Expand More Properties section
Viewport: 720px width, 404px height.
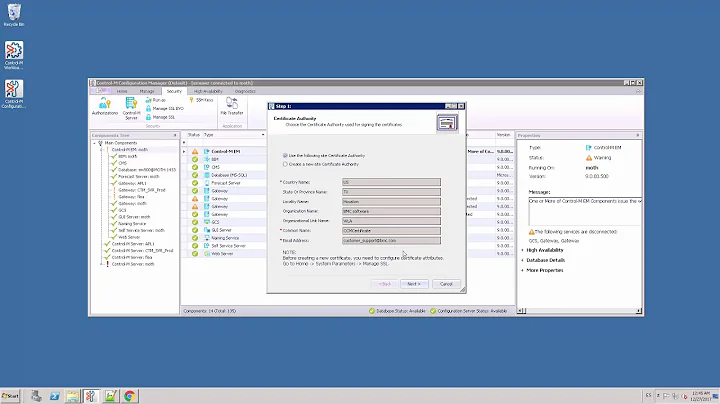523,270
